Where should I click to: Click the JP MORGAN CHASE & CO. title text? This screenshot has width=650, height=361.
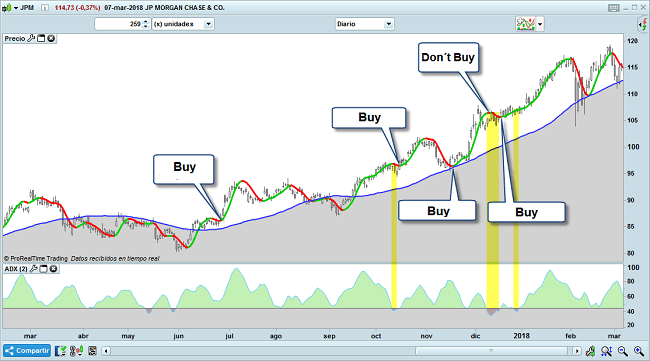pos(185,8)
